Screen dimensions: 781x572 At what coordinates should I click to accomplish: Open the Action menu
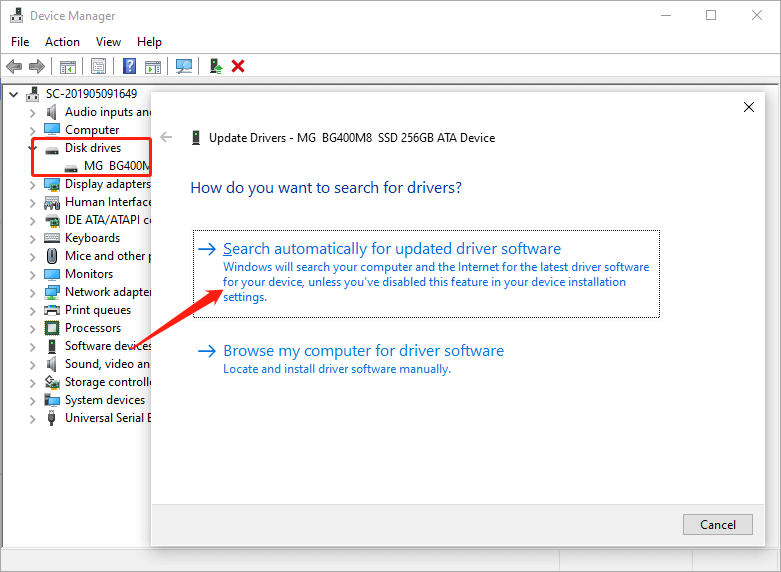tap(62, 42)
